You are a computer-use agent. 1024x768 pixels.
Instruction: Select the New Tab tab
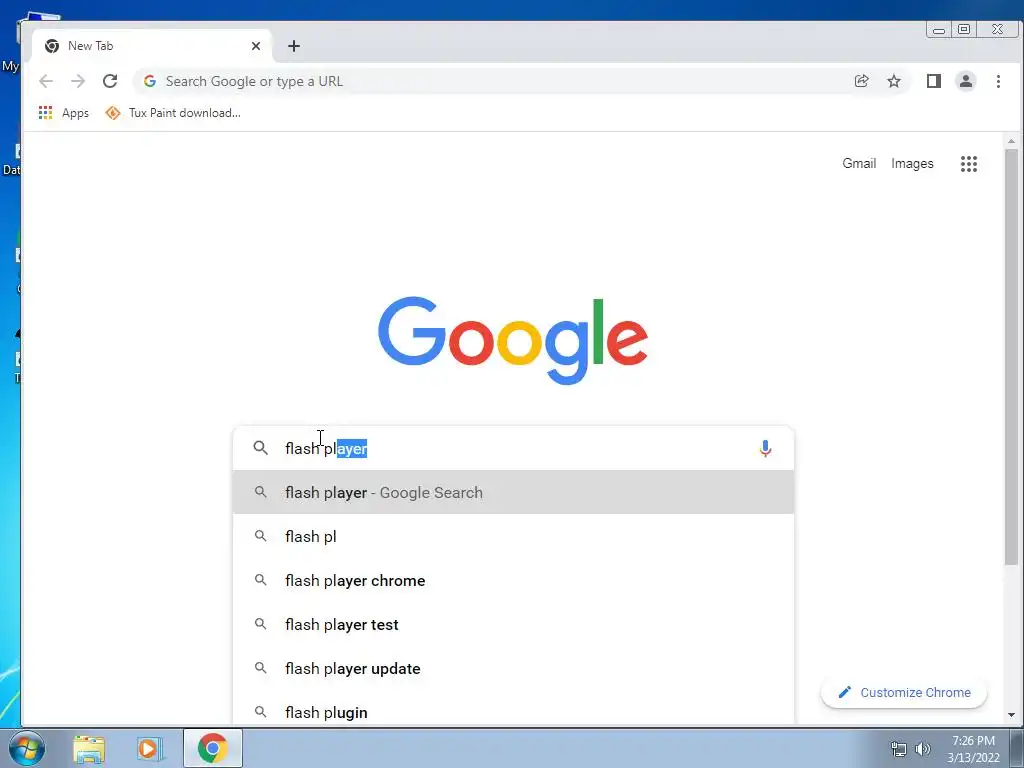(x=150, y=46)
